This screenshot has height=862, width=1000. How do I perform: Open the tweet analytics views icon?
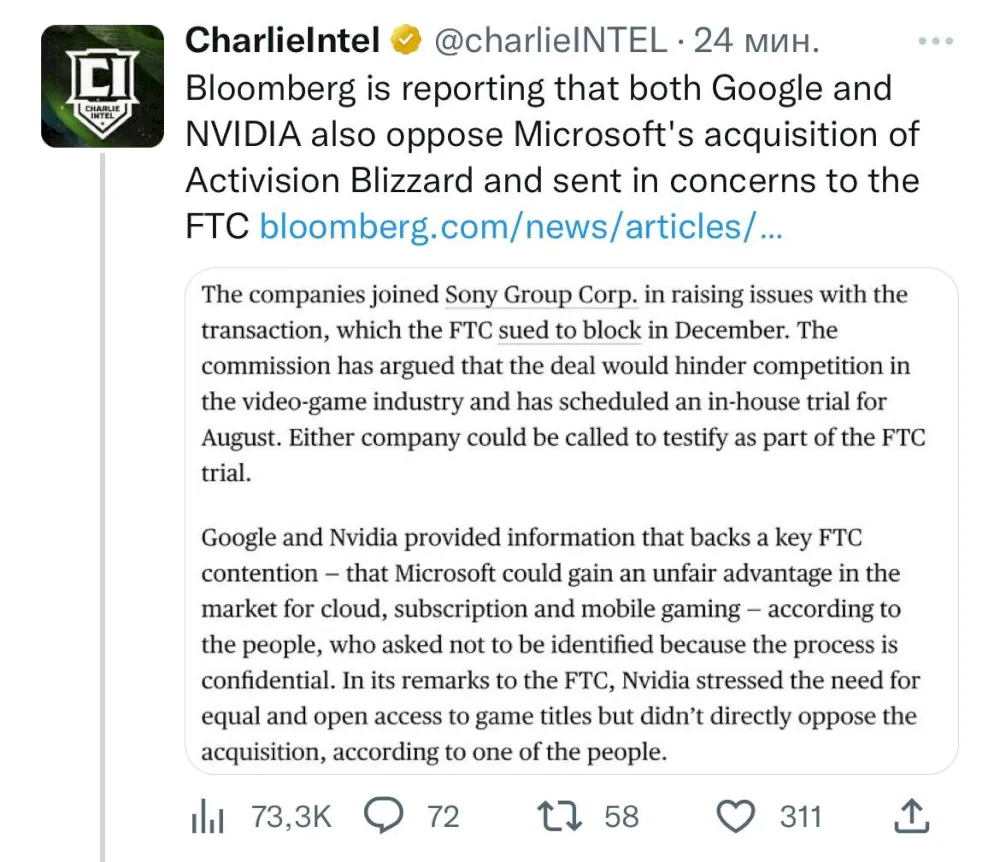coord(207,817)
